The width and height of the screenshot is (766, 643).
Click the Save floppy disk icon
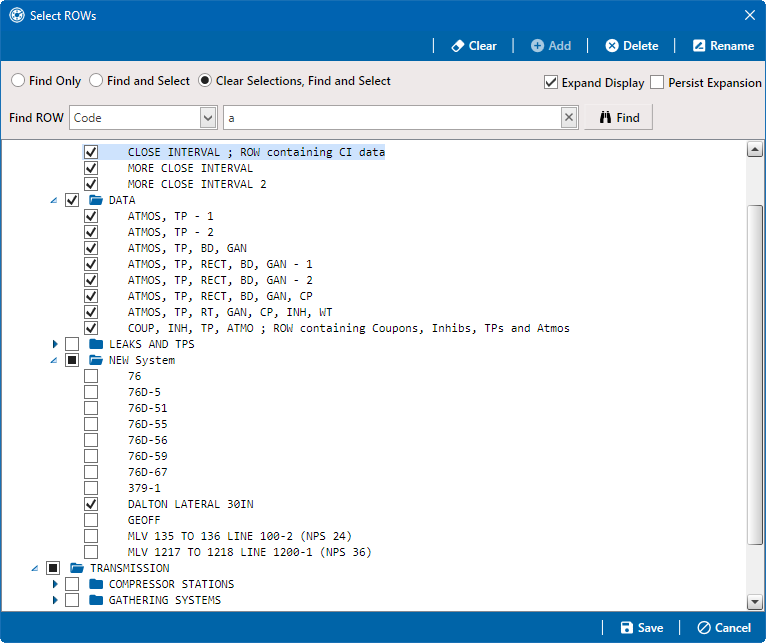tap(626, 627)
